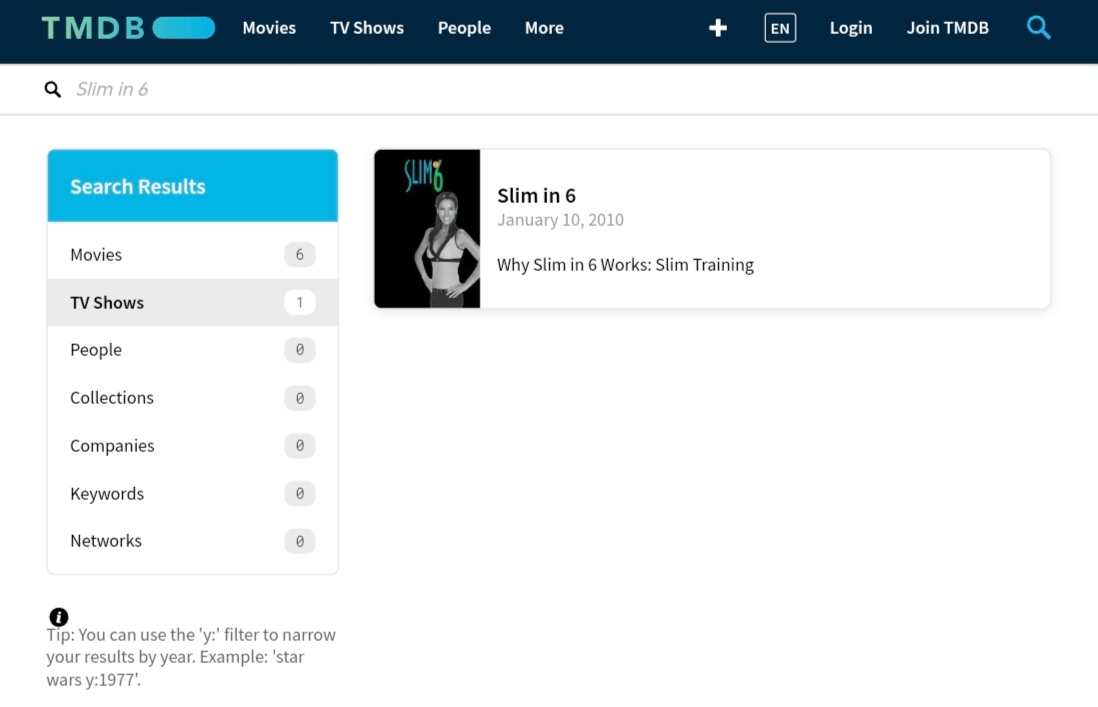The width and height of the screenshot is (1098, 707).
Task: Select TV Shows in search results sidebar
Action: pyautogui.click(x=193, y=302)
